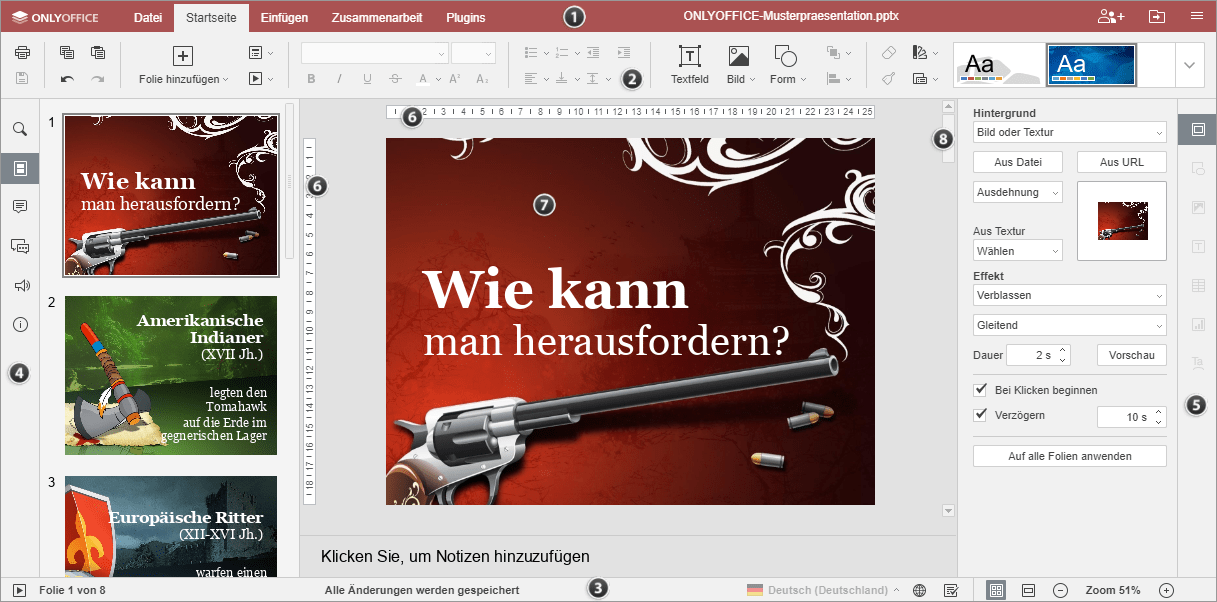Click the share user icon in header
1217x602 pixels.
[1110, 17]
